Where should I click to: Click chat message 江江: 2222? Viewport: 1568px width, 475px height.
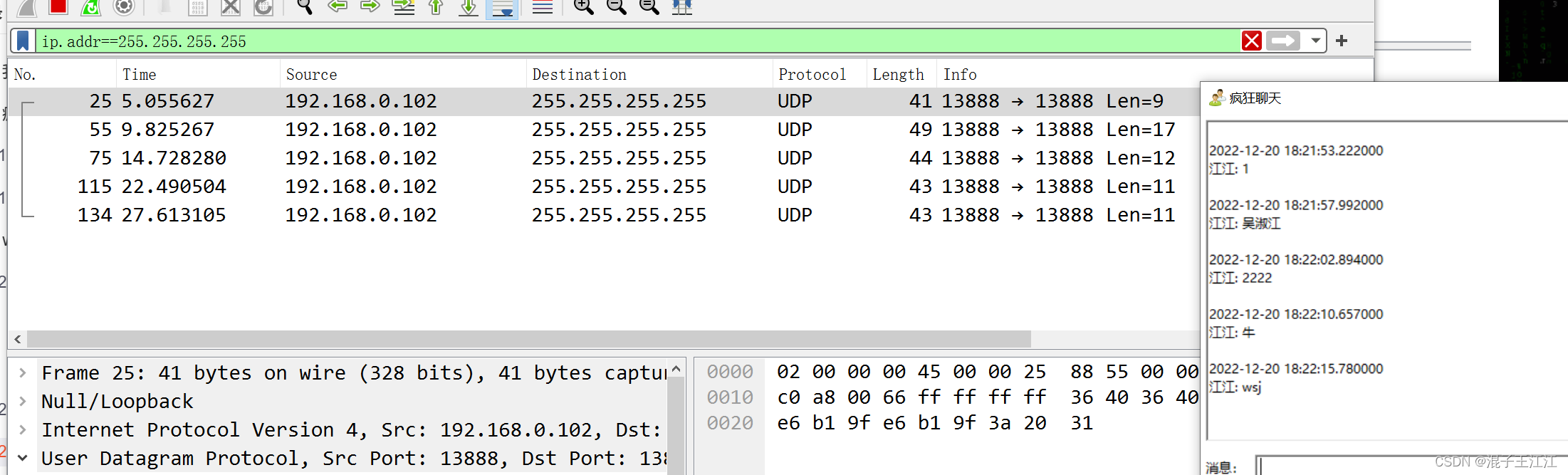[x=1240, y=278]
